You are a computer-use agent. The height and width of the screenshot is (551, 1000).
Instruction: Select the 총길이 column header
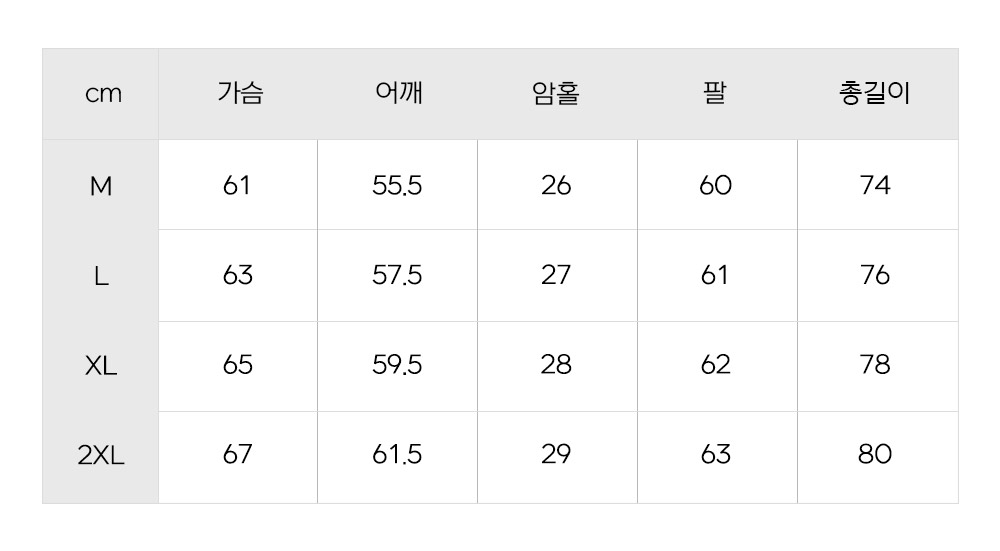875,94
